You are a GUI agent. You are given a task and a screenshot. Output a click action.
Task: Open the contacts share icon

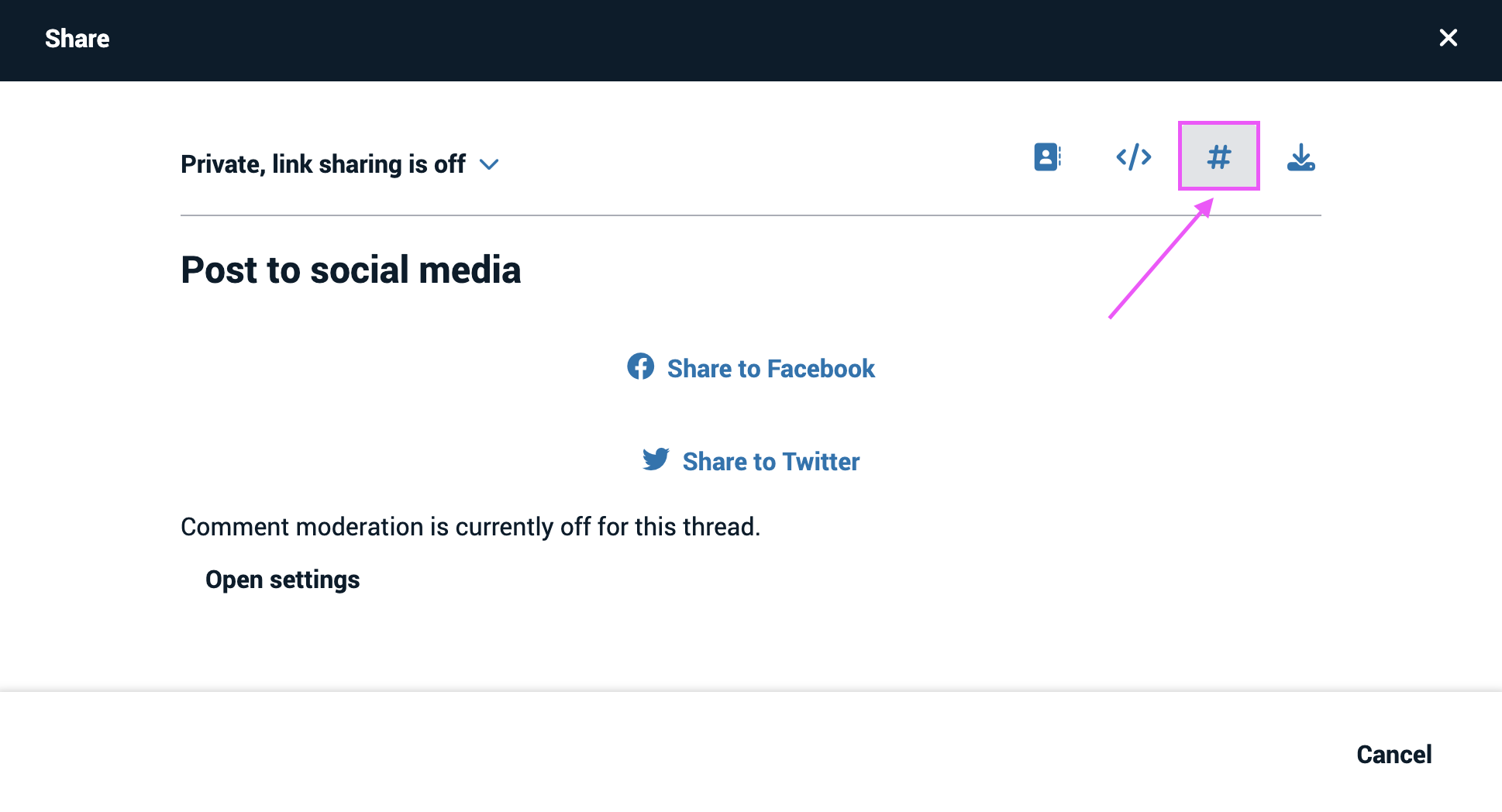(1047, 157)
